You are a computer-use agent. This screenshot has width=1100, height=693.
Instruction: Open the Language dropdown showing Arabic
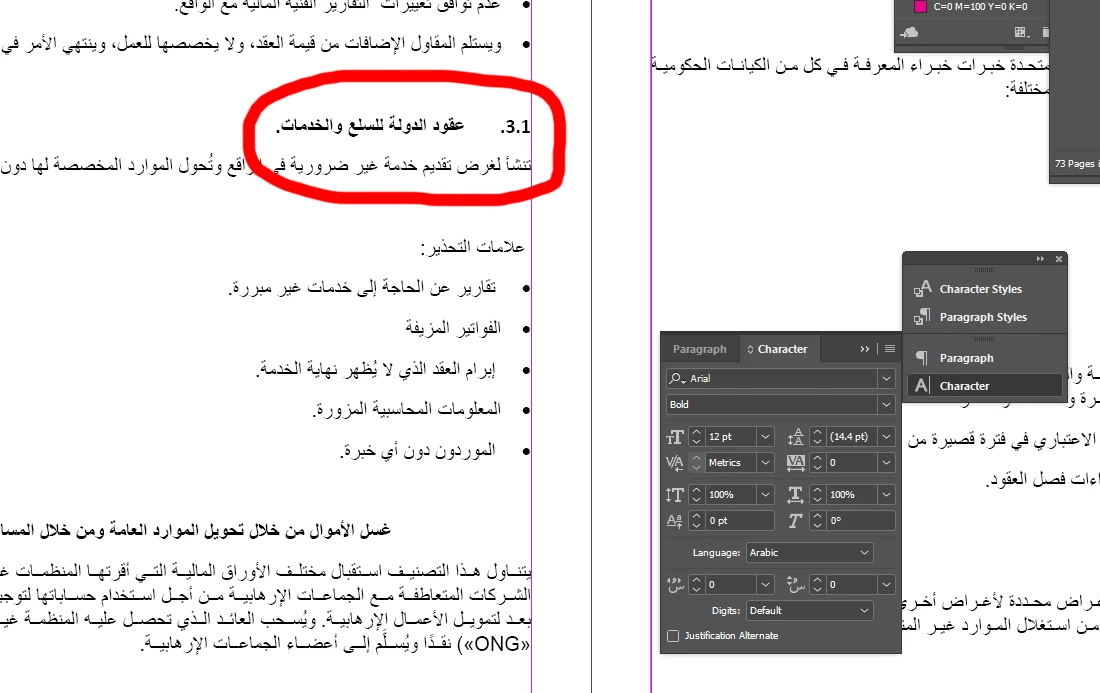[x=810, y=553]
